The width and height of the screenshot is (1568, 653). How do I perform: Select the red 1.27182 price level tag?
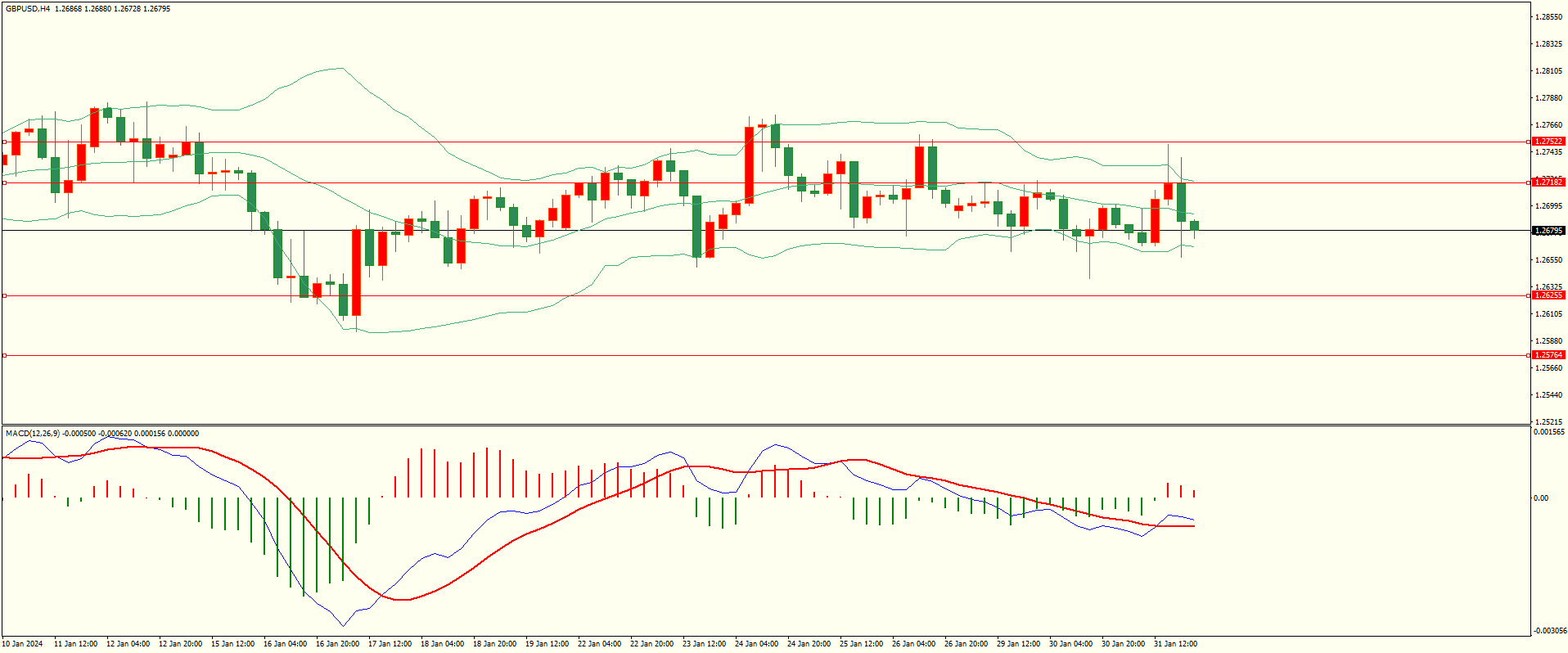click(x=1548, y=182)
